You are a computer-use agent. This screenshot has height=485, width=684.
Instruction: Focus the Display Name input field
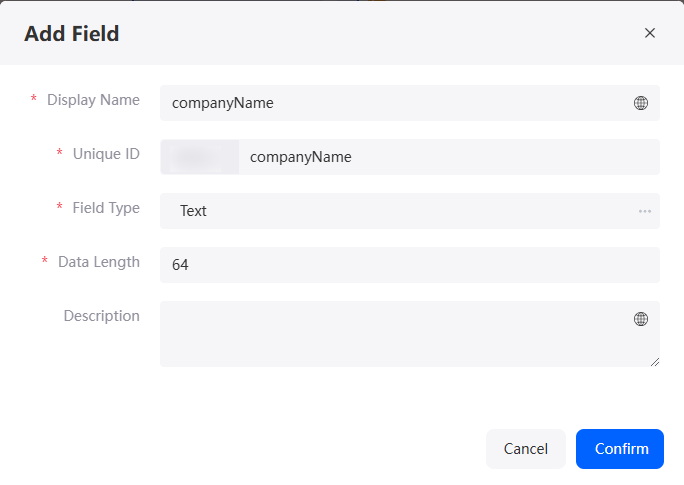(x=410, y=103)
